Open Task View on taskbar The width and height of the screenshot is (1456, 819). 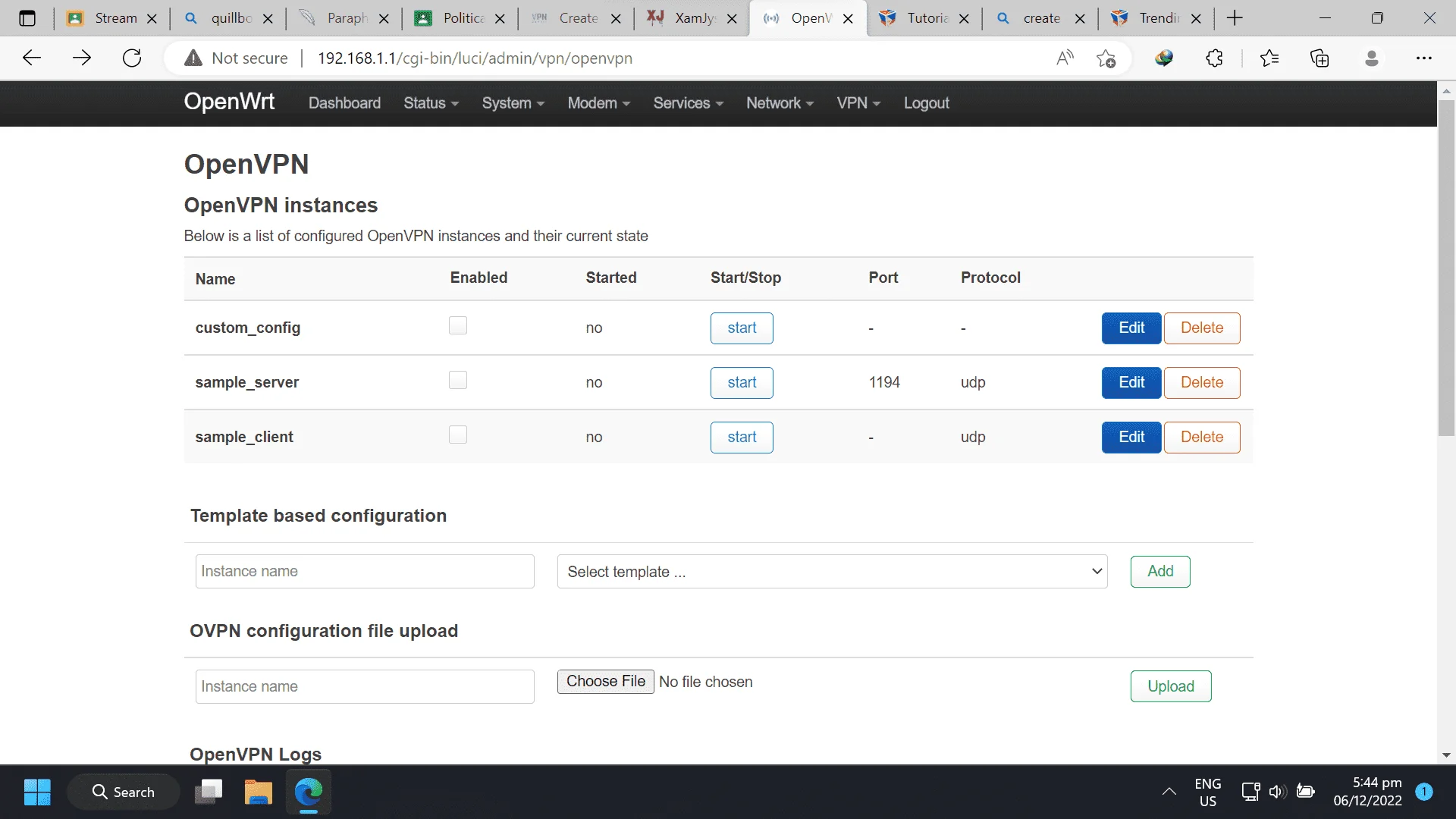point(209,792)
